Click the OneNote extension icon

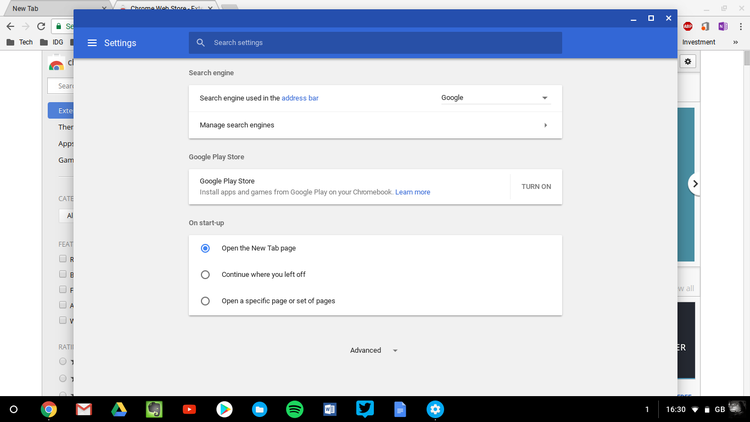pos(723,26)
